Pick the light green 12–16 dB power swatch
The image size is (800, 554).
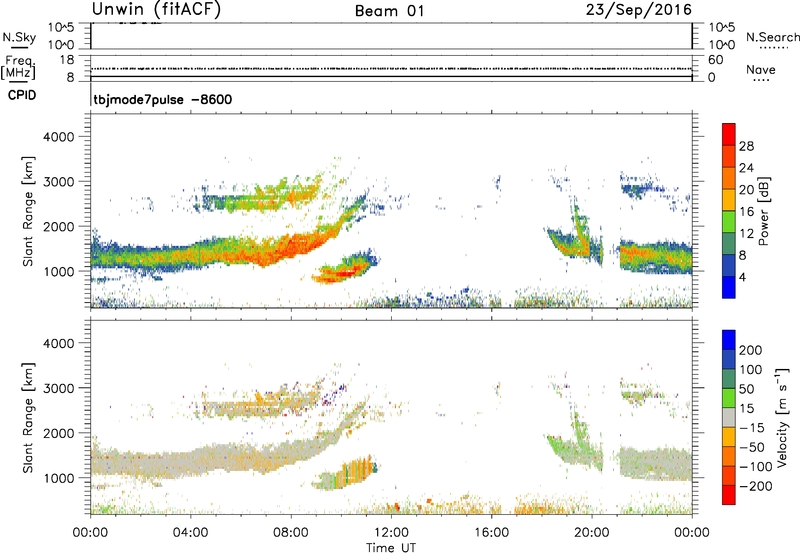729,222
